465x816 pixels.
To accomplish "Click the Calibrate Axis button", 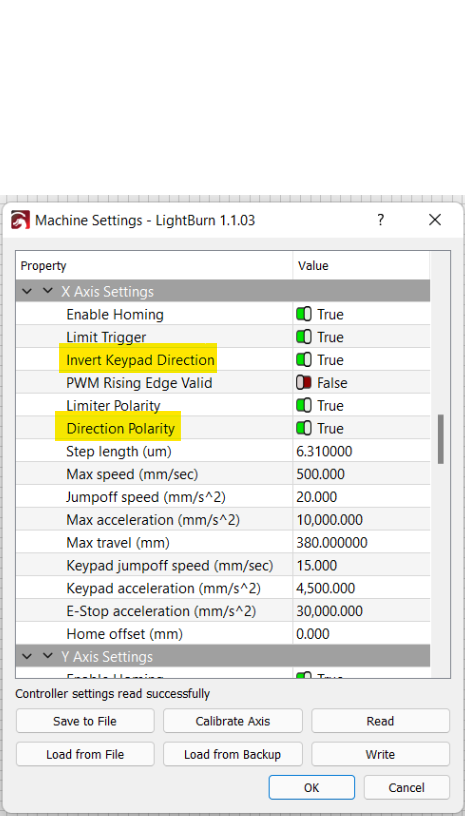I will pos(232,721).
